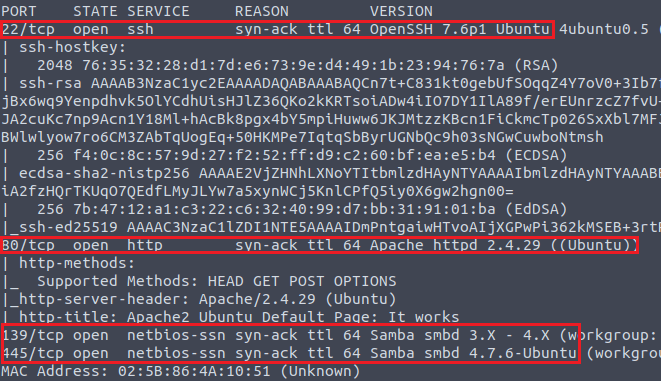Click the SERVICE column header
This screenshot has width=661, height=381.
(x=159, y=11)
